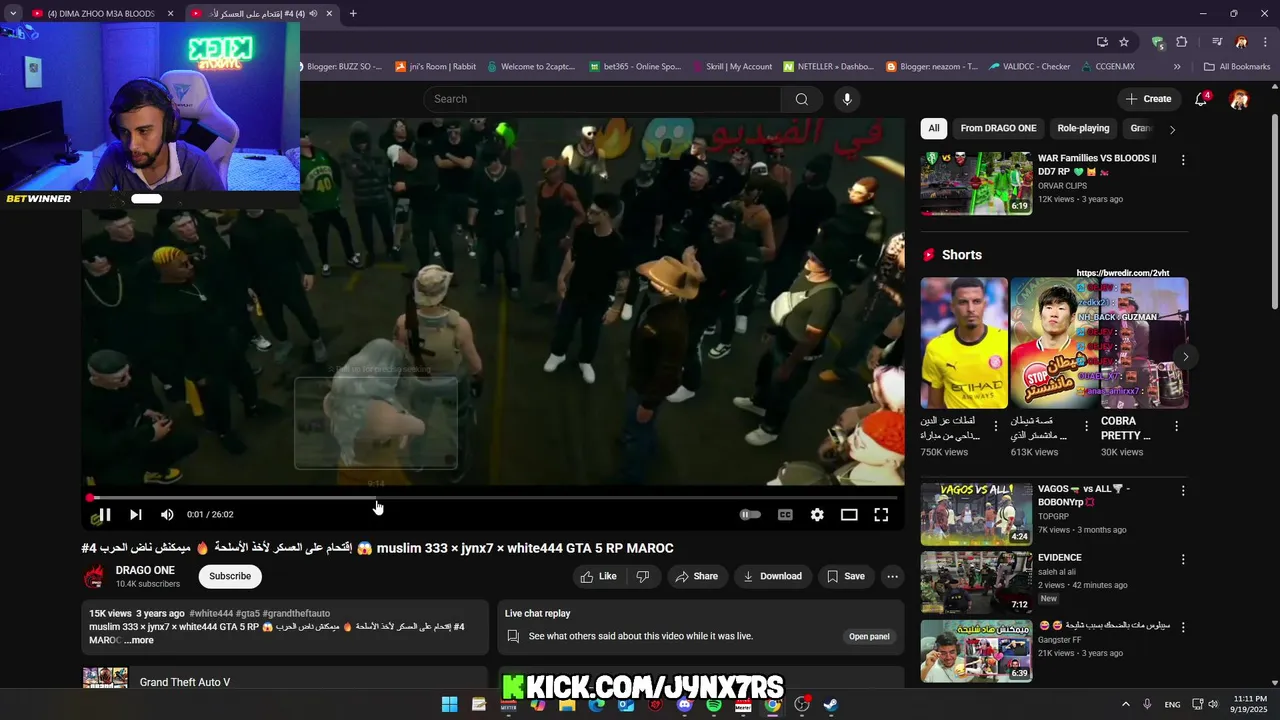The image size is (1280, 720).
Task: Open WAR Famillies VS BLOODS thumbnail
Action: tap(976, 183)
